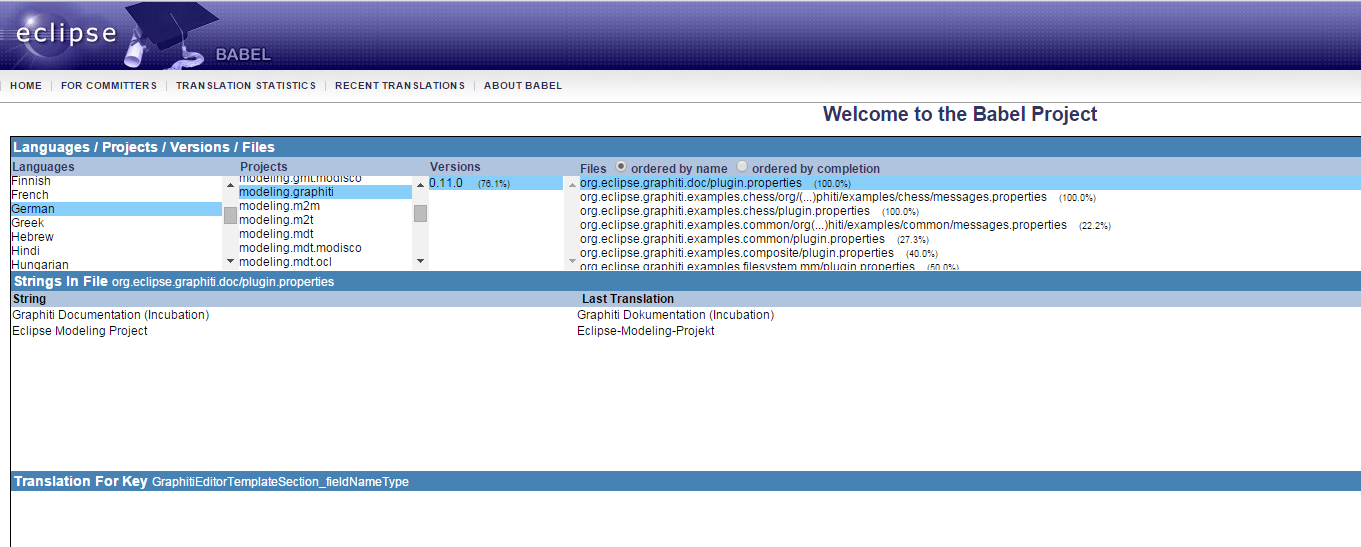Select Hebrew in the Languages list
This screenshot has width=1361, height=547.
(116, 237)
